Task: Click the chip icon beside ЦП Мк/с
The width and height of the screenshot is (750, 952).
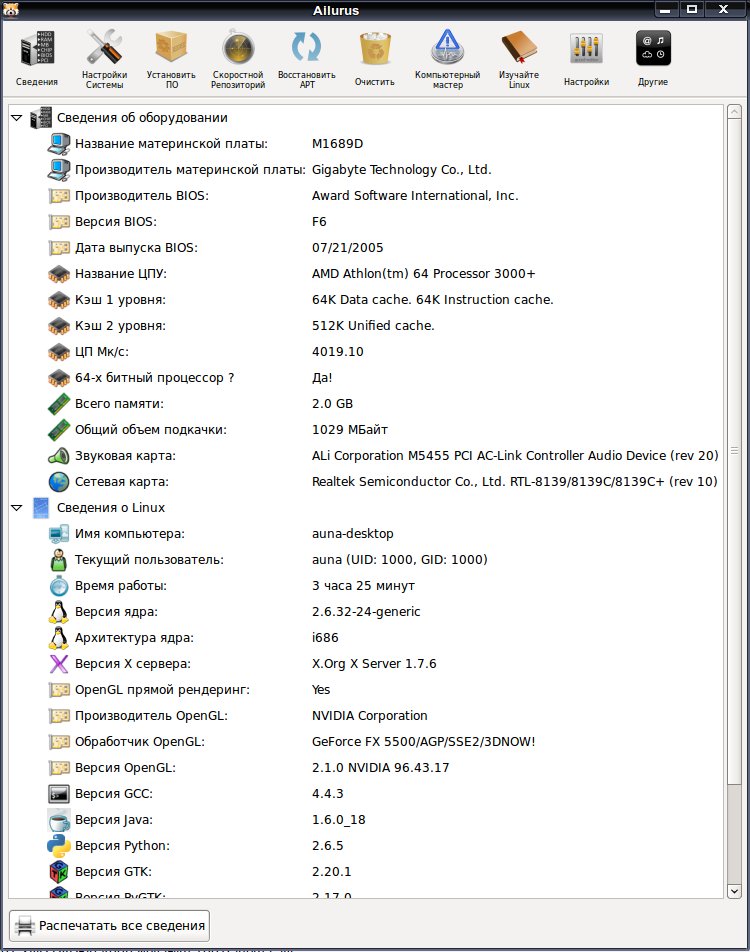Action: (59, 352)
